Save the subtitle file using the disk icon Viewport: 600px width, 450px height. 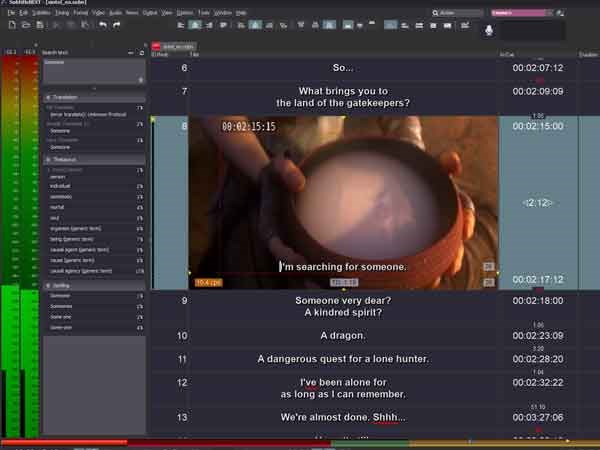40,25
